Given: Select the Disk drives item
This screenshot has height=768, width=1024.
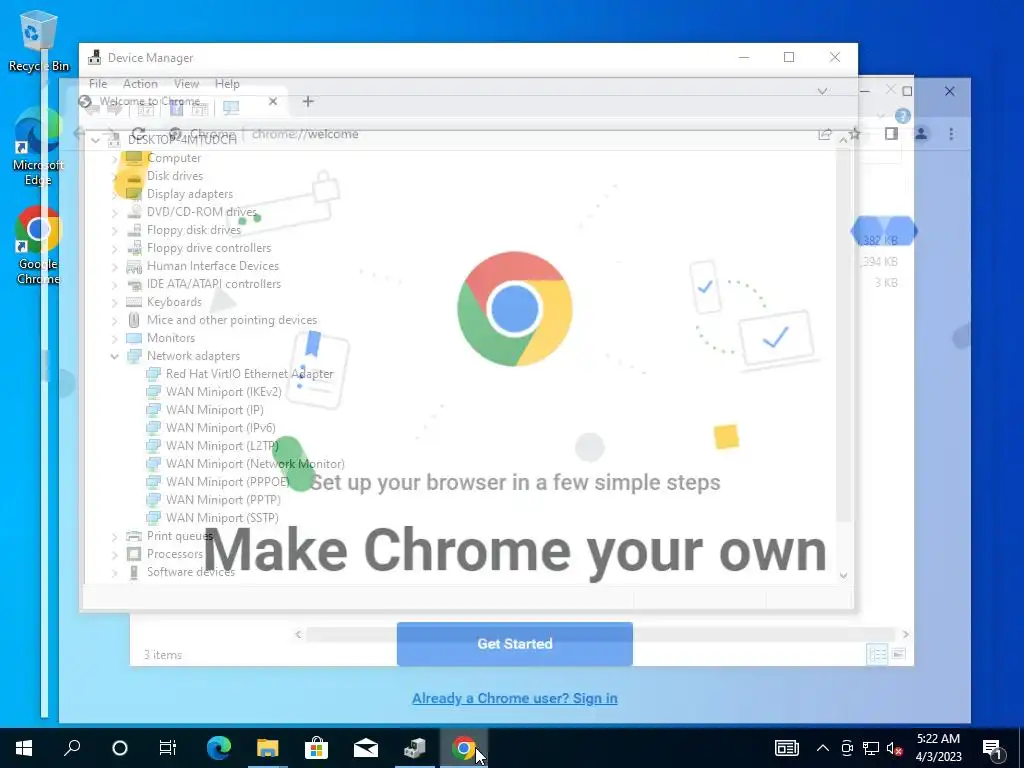Looking at the screenshot, I should [174, 176].
